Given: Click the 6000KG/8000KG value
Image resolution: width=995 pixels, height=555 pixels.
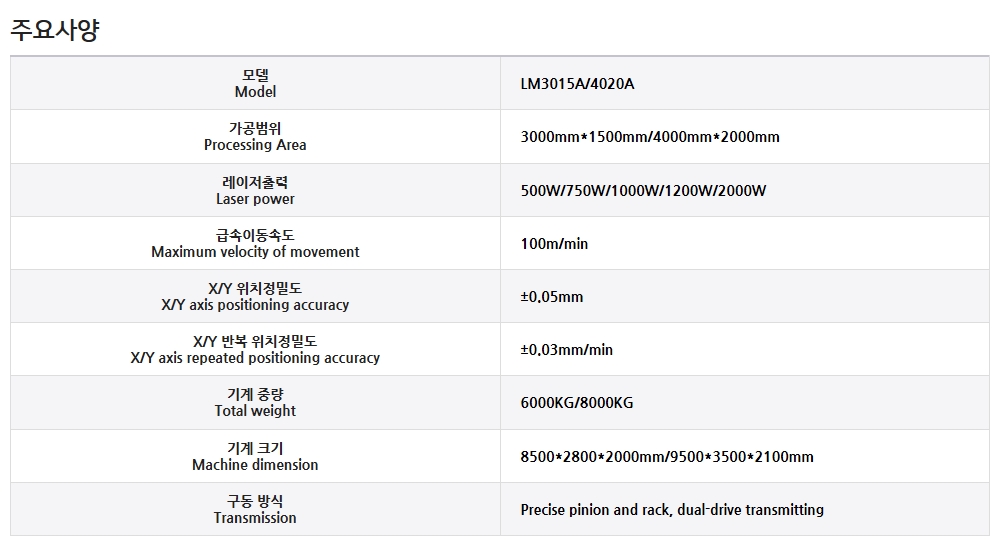Looking at the screenshot, I should pyautogui.click(x=577, y=403).
